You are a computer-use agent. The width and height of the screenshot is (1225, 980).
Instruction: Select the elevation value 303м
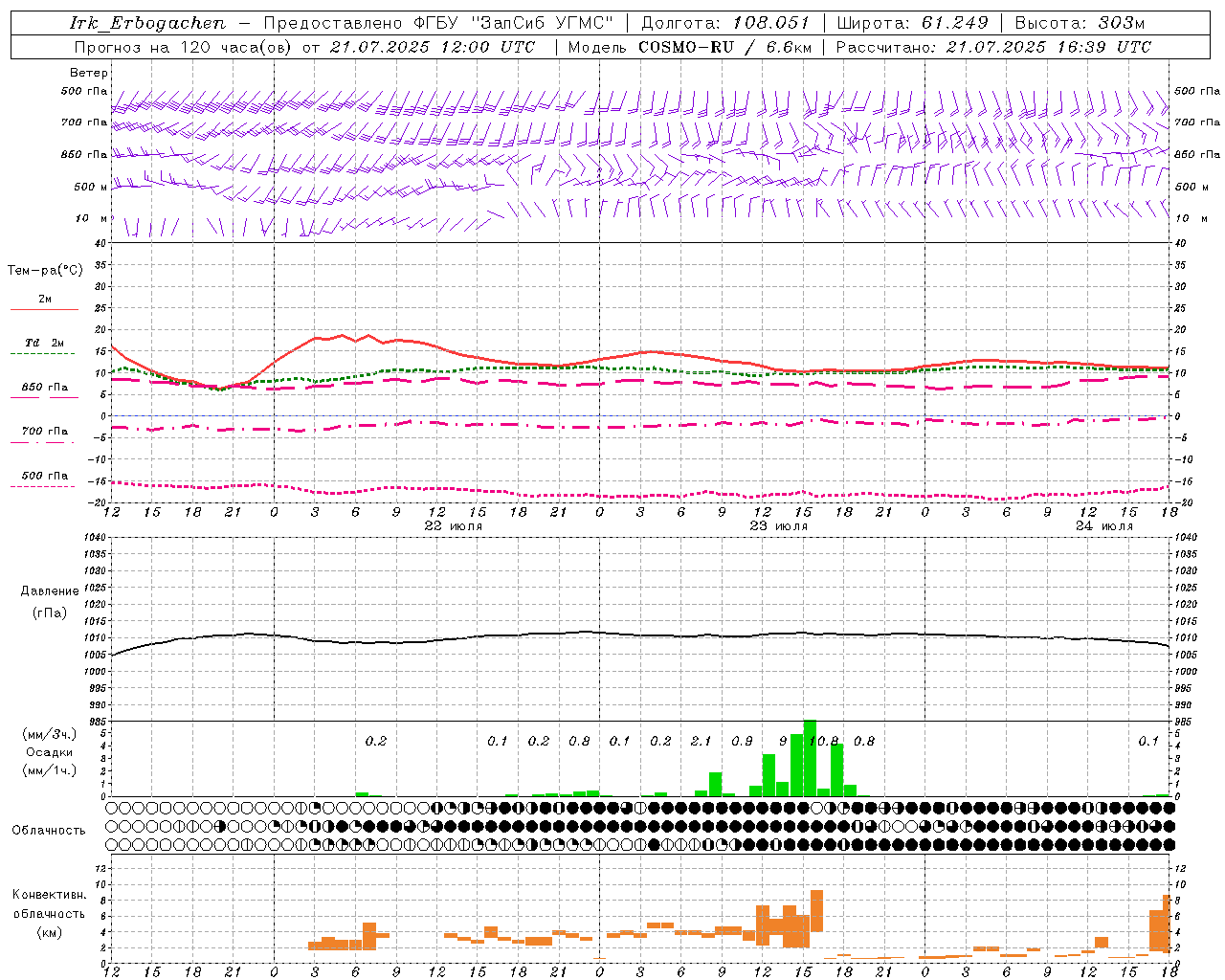[x=1120, y=23]
